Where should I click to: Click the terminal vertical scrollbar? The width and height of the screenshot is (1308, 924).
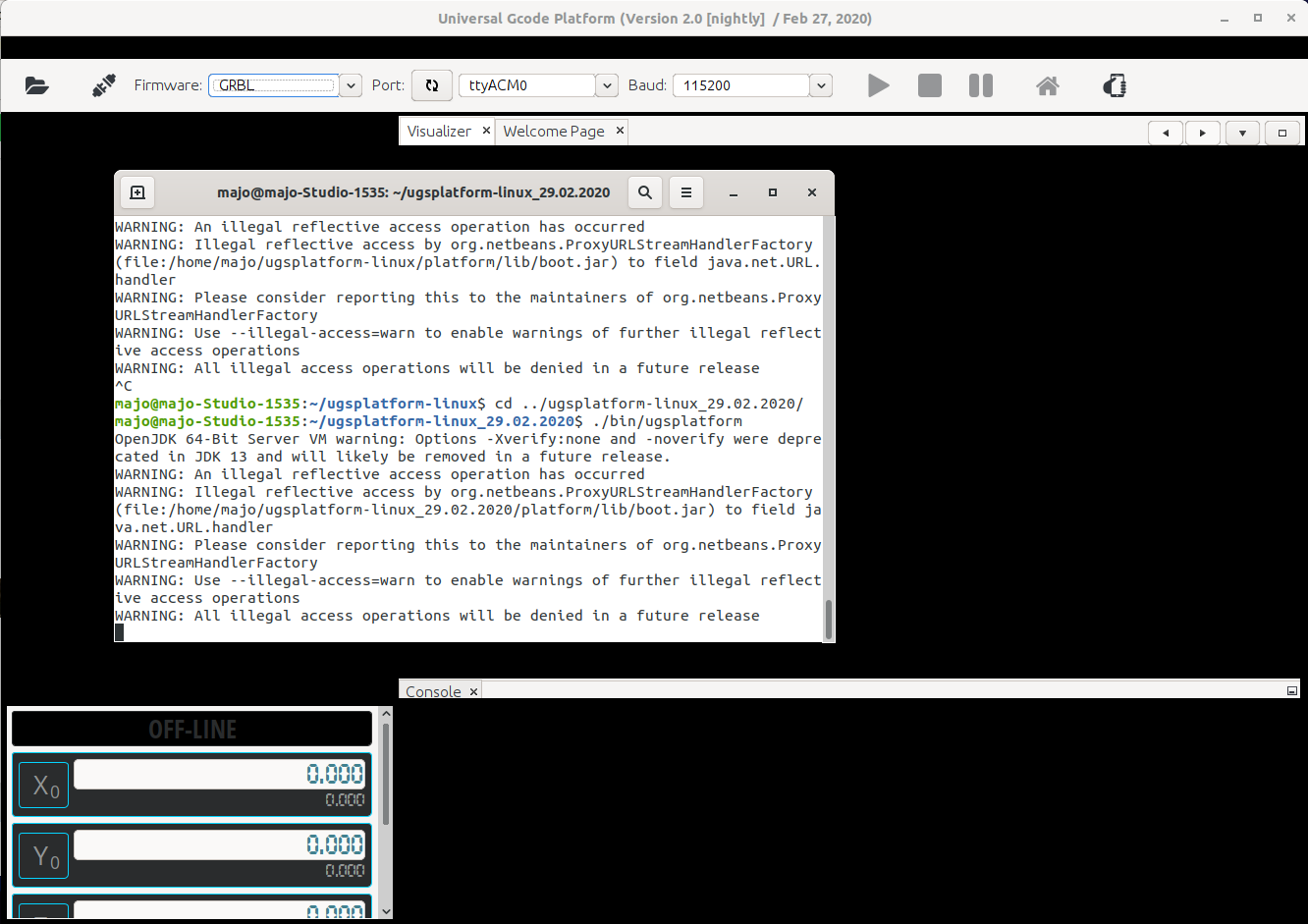[x=829, y=619]
